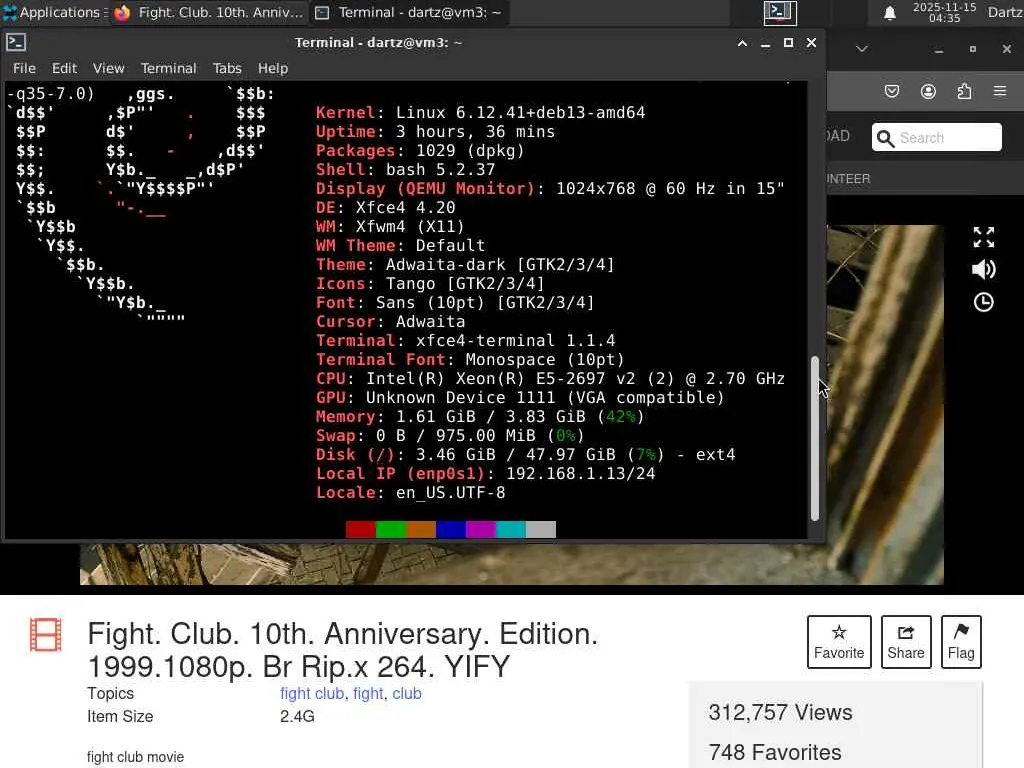This screenshot has height=768, width=1024.
Task: Click the film strip media type icon
Action: 46,635
